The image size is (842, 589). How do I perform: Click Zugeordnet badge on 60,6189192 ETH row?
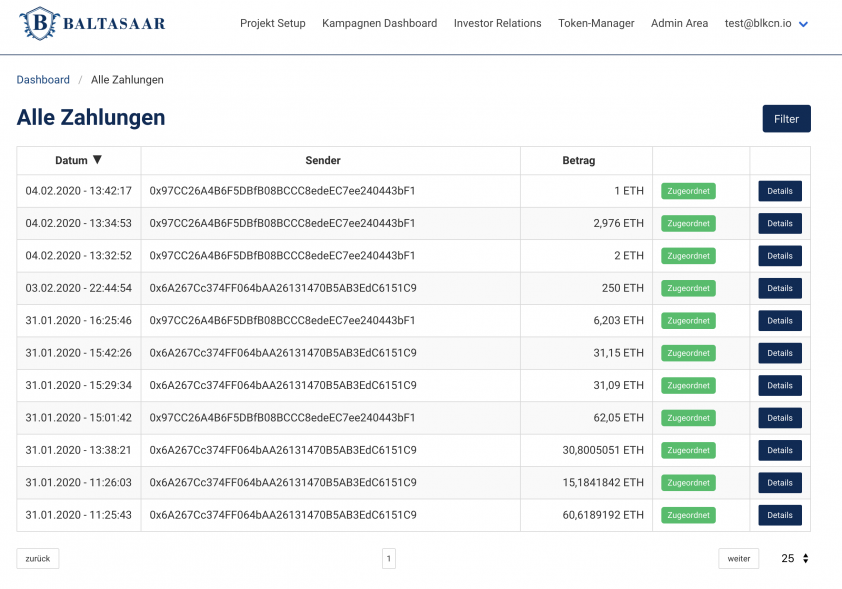pos(688,515)
